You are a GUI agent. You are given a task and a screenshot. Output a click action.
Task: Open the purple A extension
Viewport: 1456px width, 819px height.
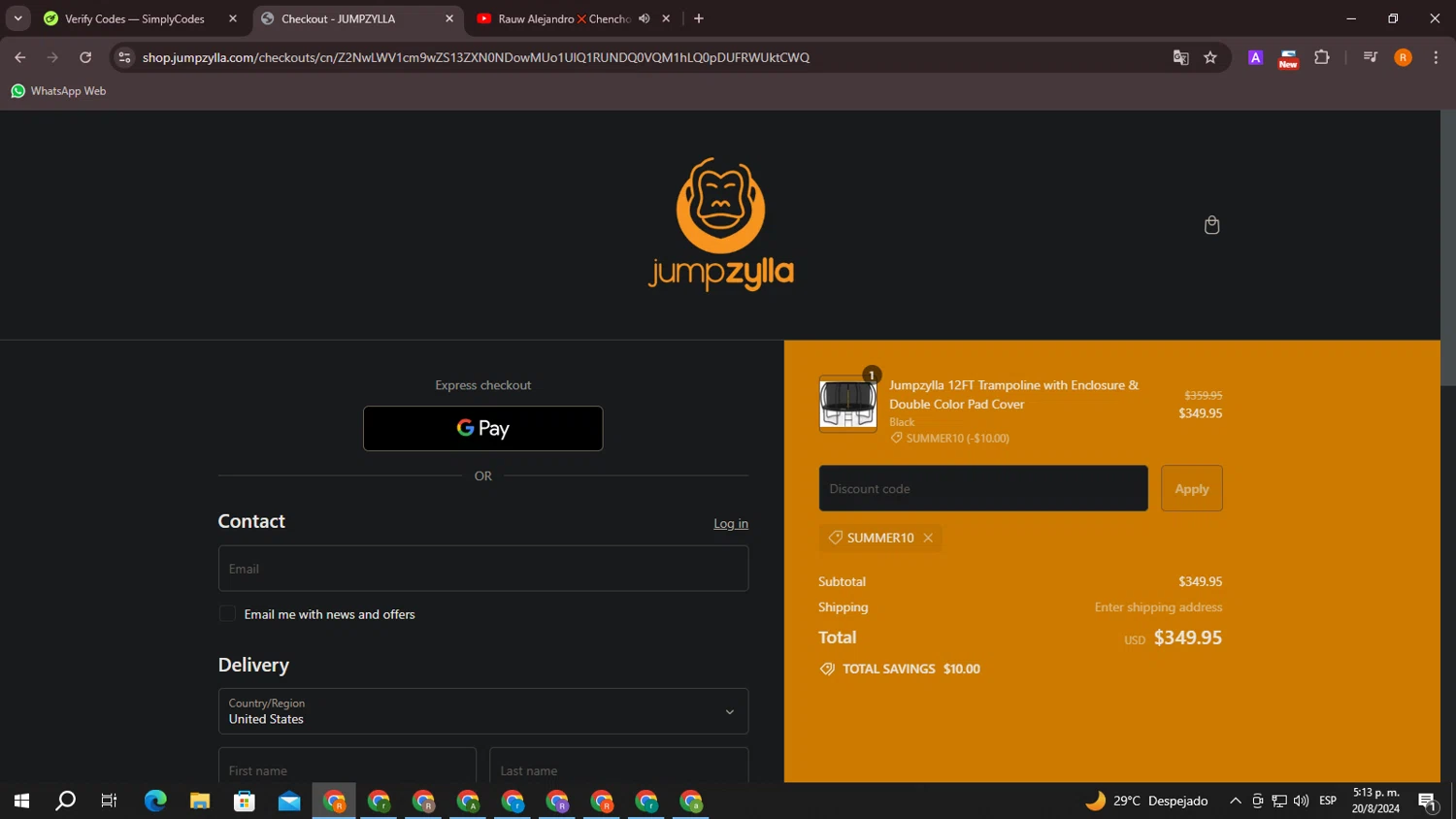coord(1255,57)
